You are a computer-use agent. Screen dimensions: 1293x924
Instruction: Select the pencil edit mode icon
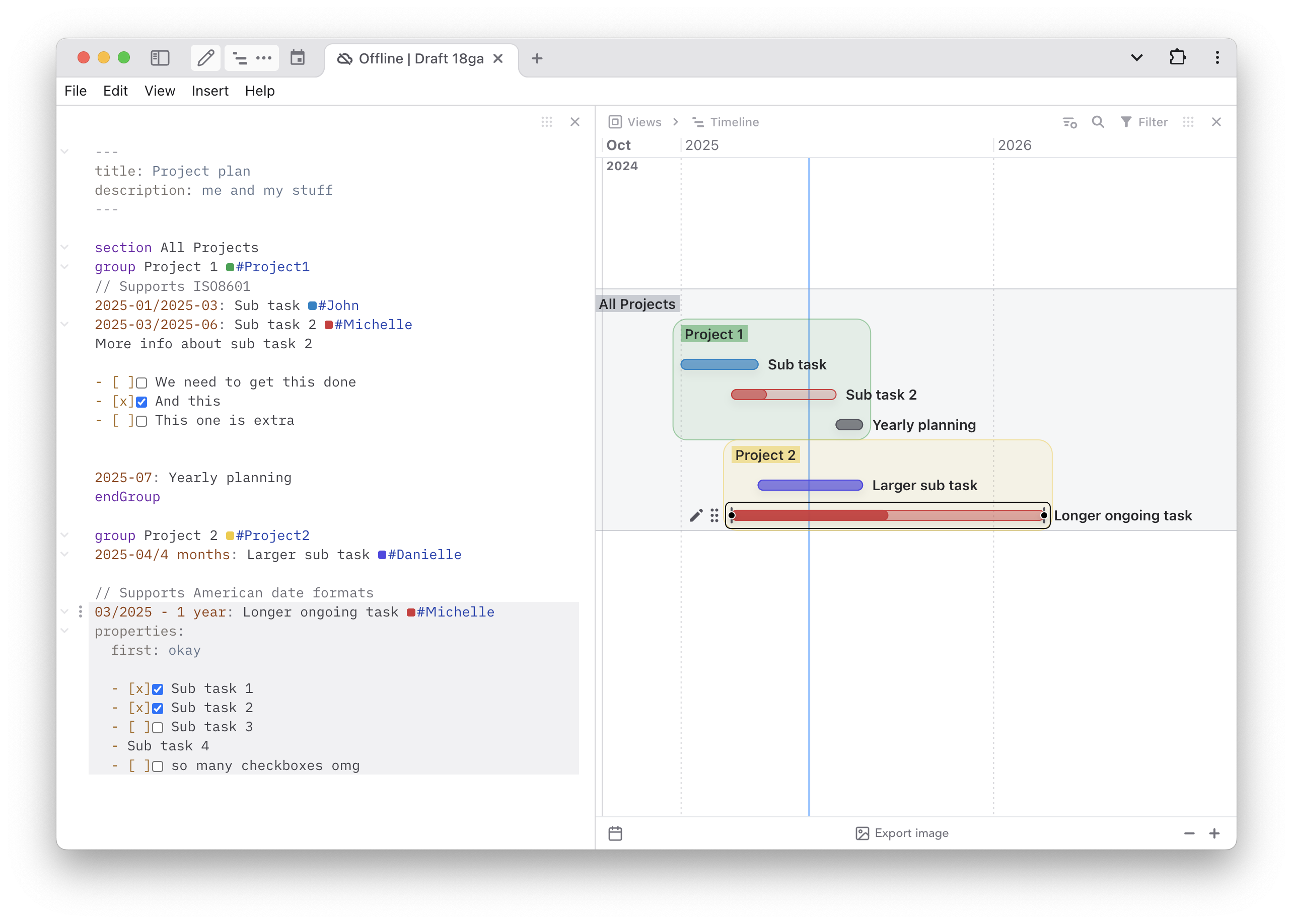coord(205,58)
